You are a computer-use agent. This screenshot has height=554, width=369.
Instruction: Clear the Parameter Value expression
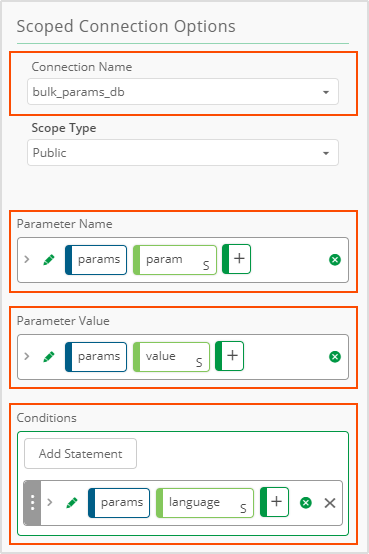pos(335,357)
